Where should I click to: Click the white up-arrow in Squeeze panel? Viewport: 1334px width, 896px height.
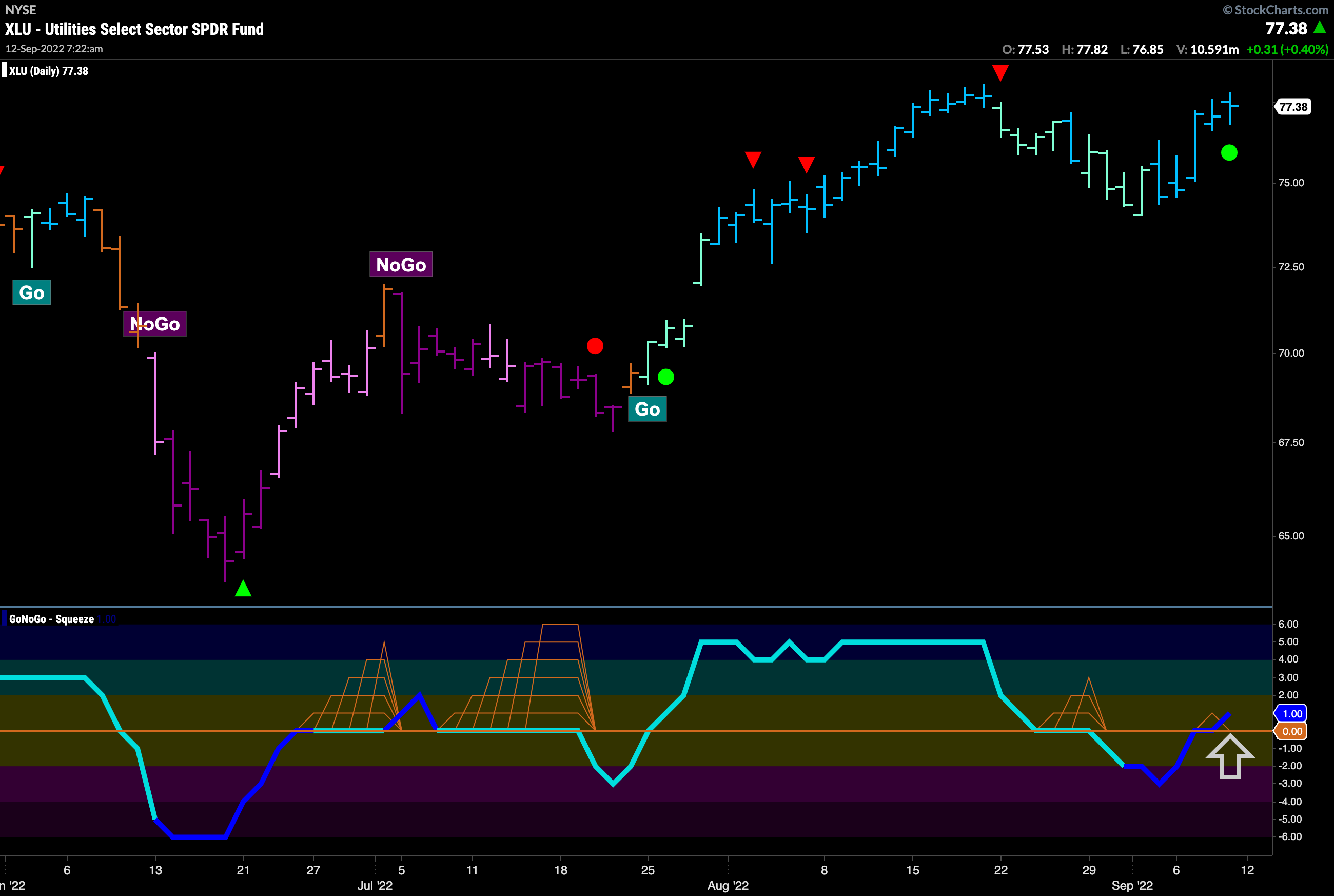(x=1230, y=756)
